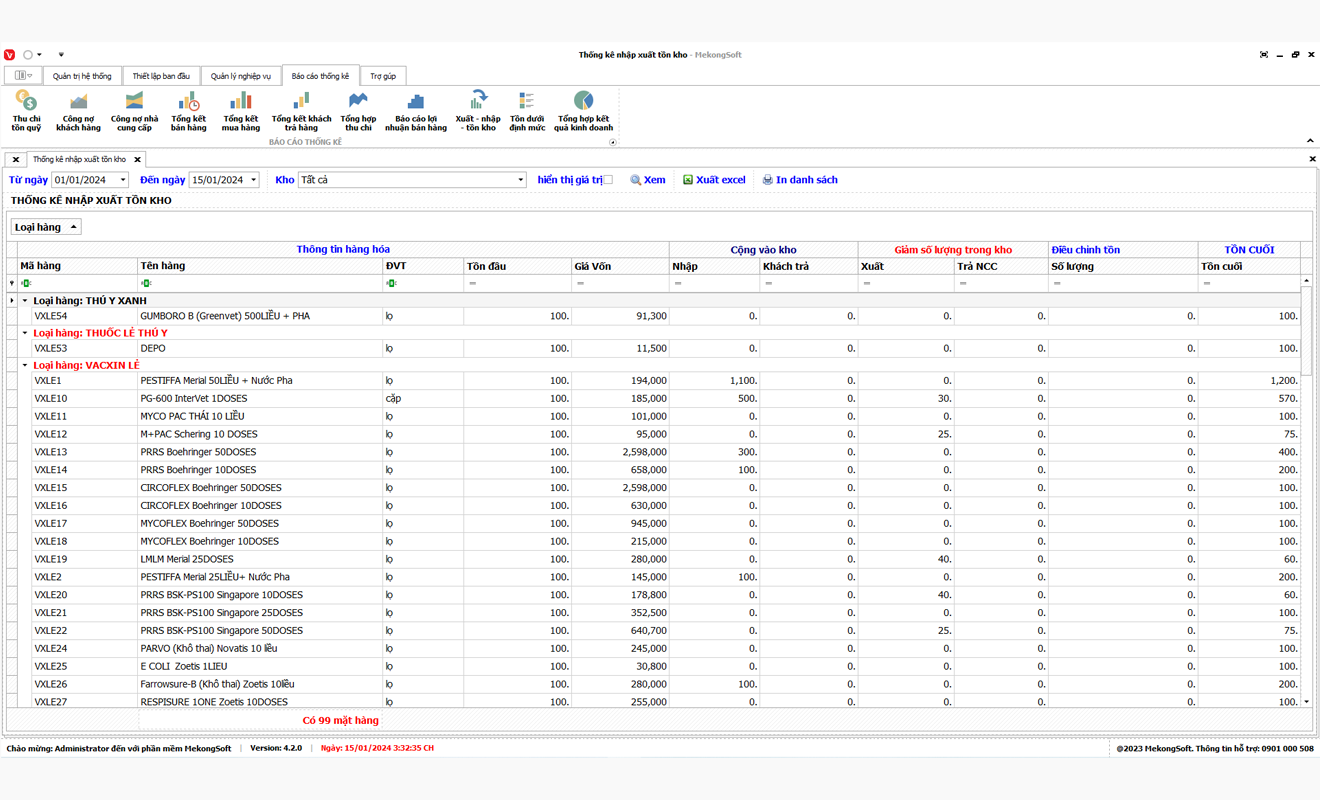Click the Báo cáo thống kê group launcher
The image size is (1320, 800).
[613, 142]
